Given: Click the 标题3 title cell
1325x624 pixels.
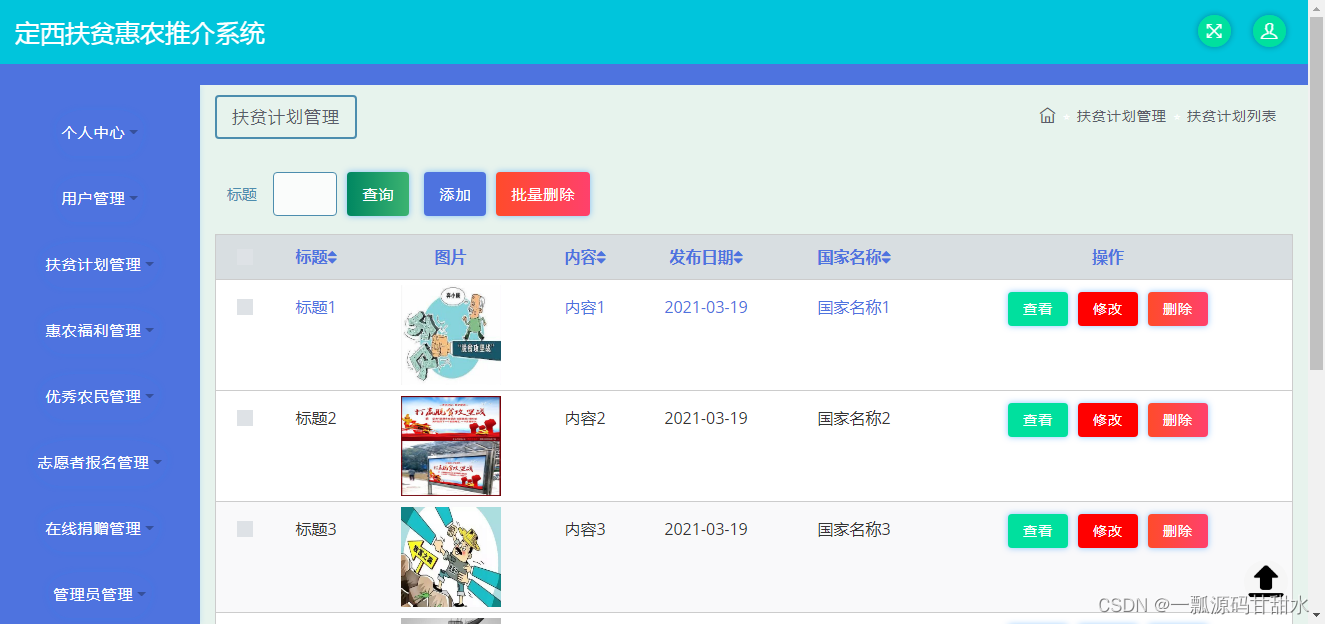Looking at the screenshot, I should pyautogui.click(x=316, y=529).
